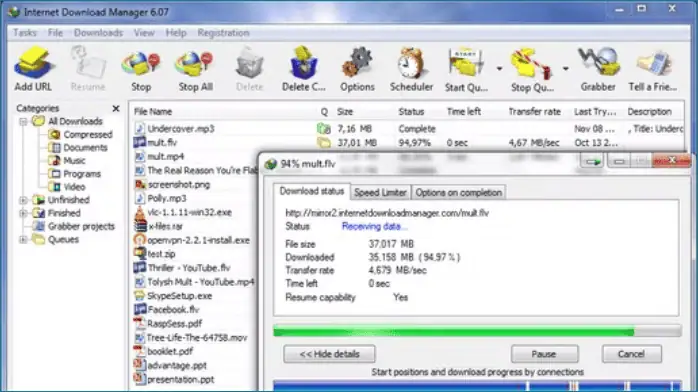
Task: Select Grabber projects in the tree
Action: click(x=74, y=226)
